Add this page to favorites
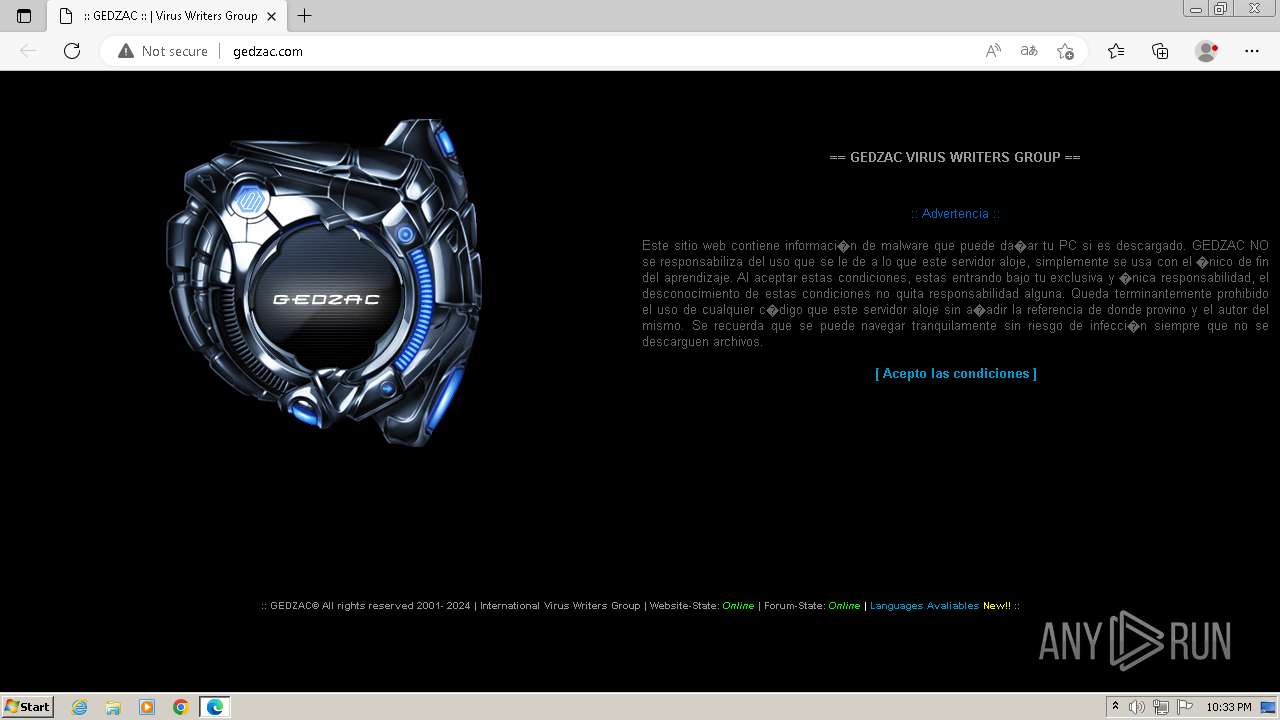Image resolution: width=1280 pixels, height=720 pixels. [1065, 51]
